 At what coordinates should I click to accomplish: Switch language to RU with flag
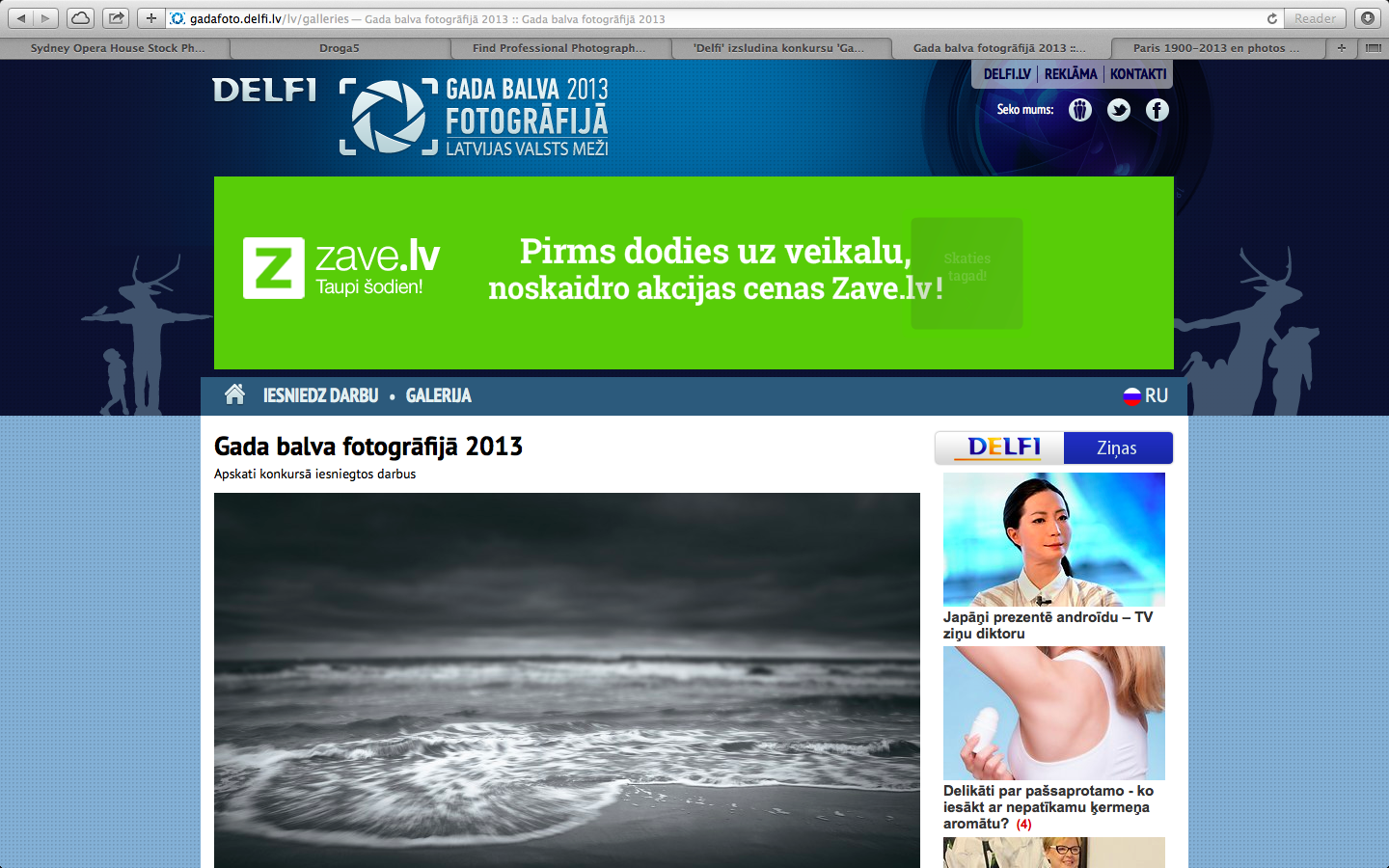(1145, 395)
